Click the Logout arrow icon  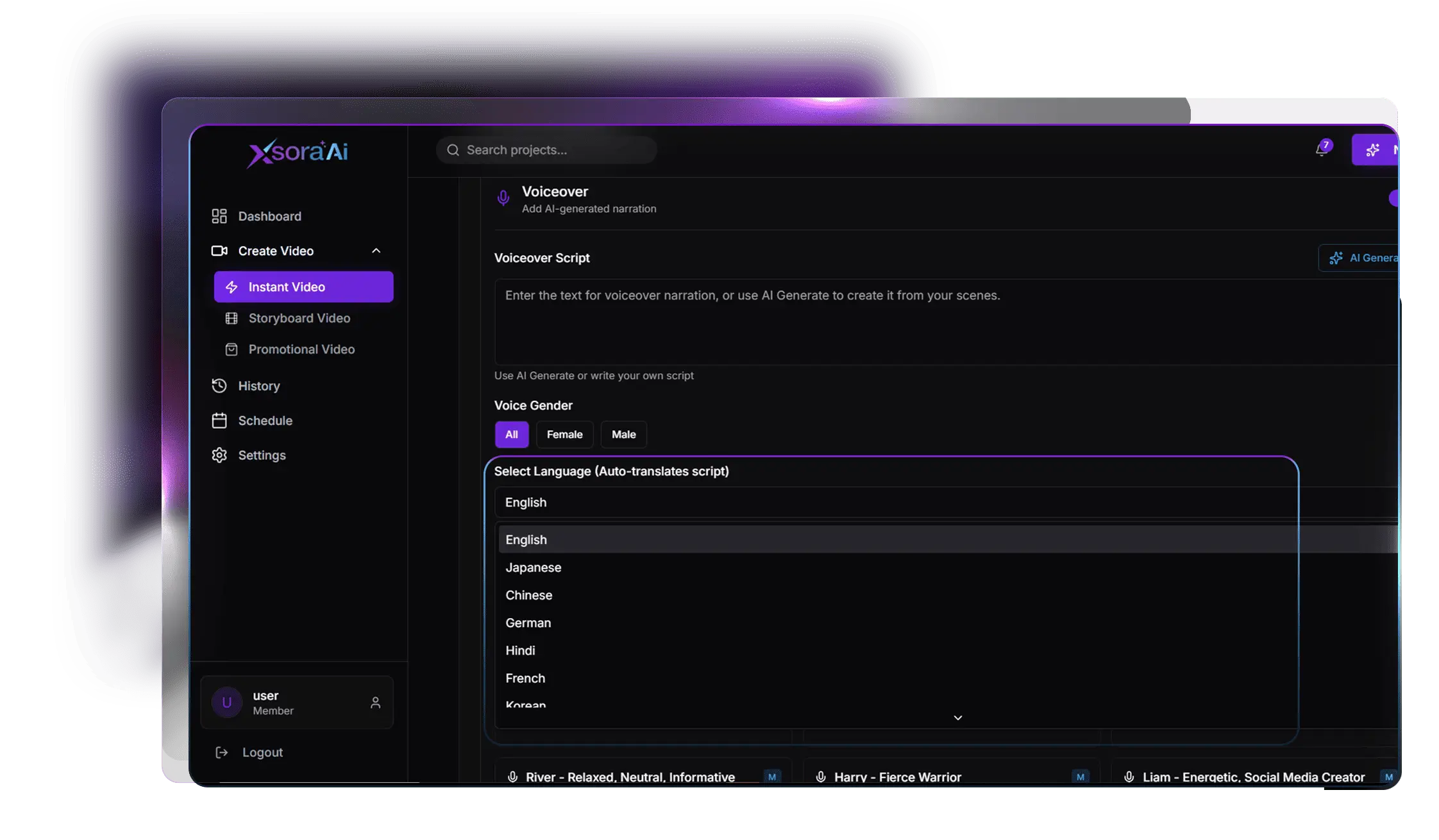pyautogui.click(x=222, y=752)
